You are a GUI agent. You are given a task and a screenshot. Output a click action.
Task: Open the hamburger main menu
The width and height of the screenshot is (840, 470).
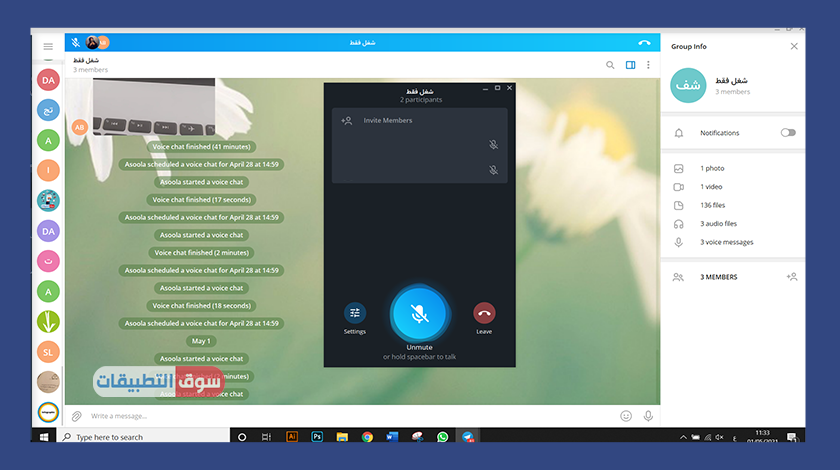pos(48,47)
